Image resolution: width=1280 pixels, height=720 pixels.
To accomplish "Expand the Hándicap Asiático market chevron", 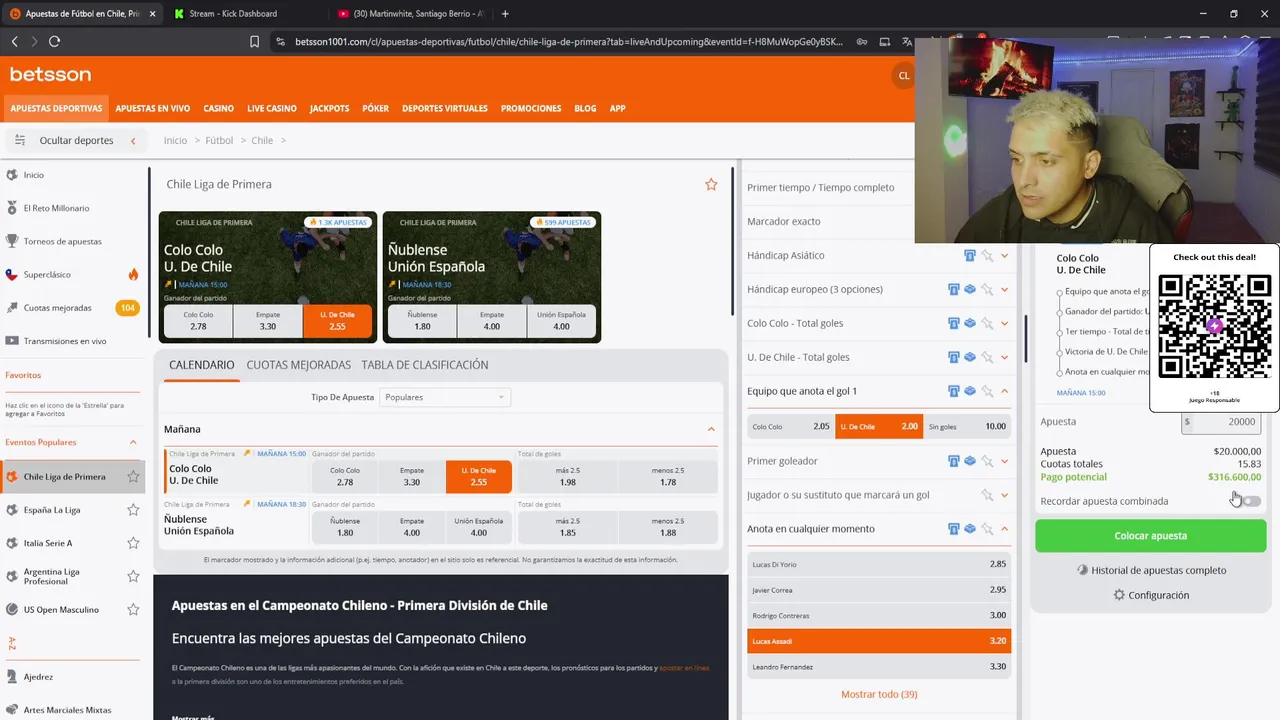I will [1005, 256].
